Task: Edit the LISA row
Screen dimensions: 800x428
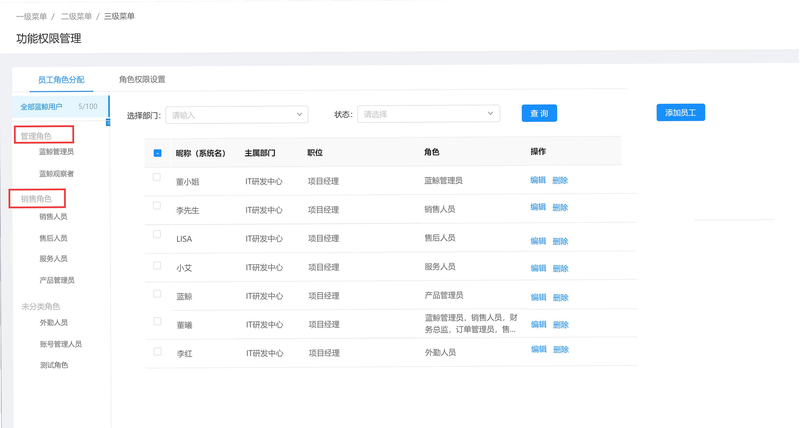Action: click(x=538, y=241)
